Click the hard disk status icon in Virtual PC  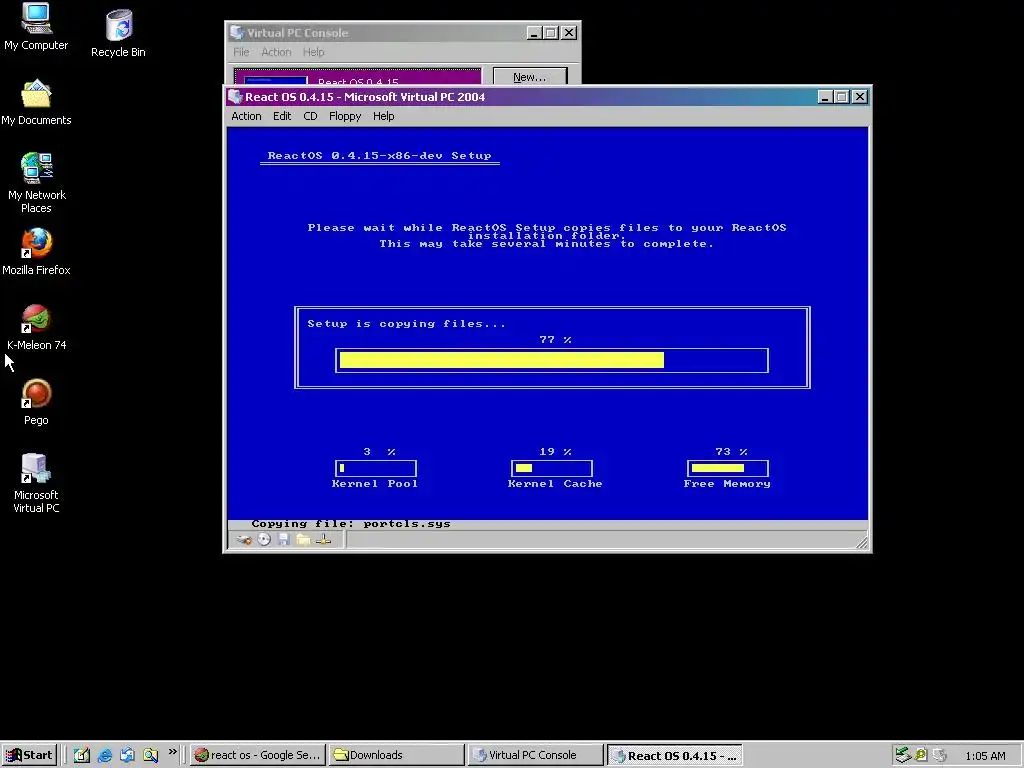[244, 539]
